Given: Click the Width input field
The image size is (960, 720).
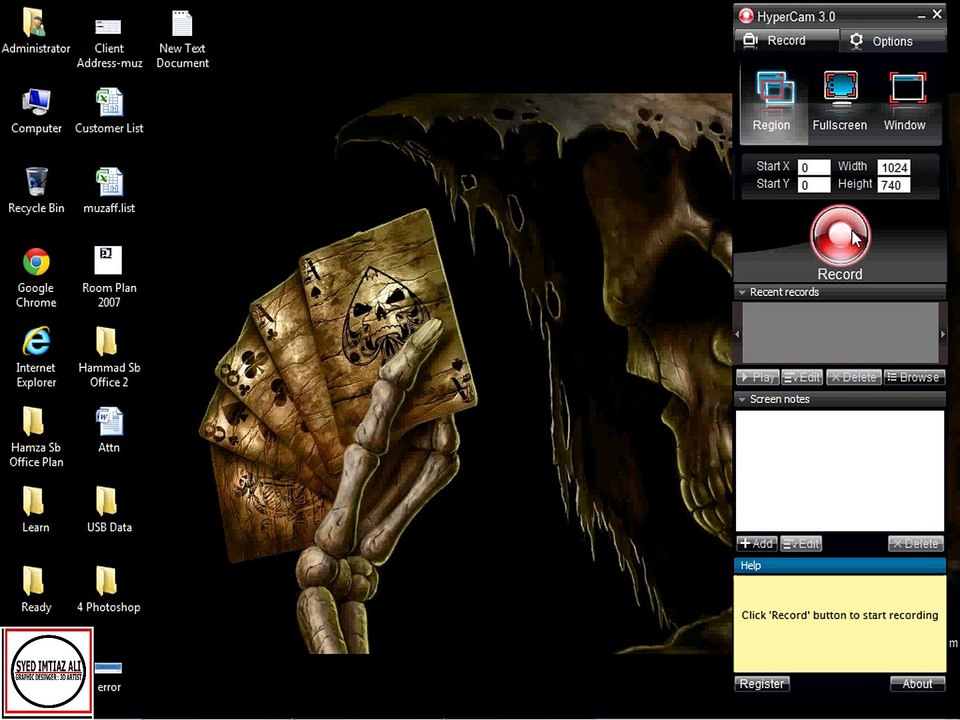Looking at the screenshot, I should pyautogui.click(x=894, y=167).
